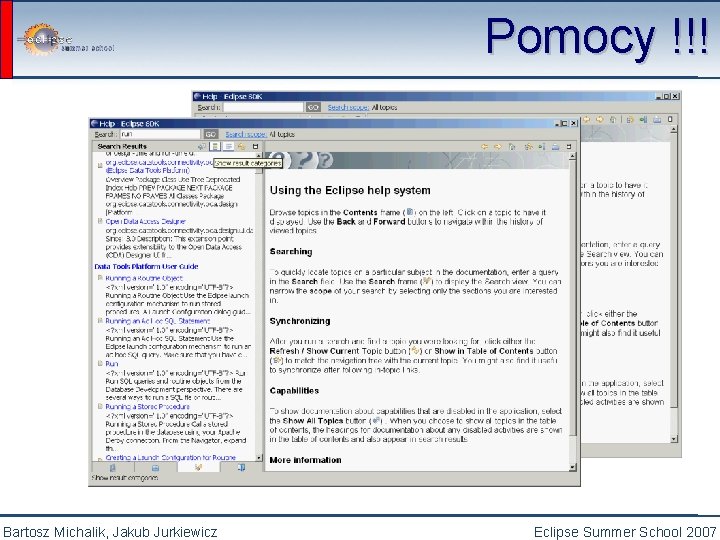Click the yellow icon in Search Results toolbar
Image resolution: width=720 pixels, height=540 pixels.
(x=242, y=146)
